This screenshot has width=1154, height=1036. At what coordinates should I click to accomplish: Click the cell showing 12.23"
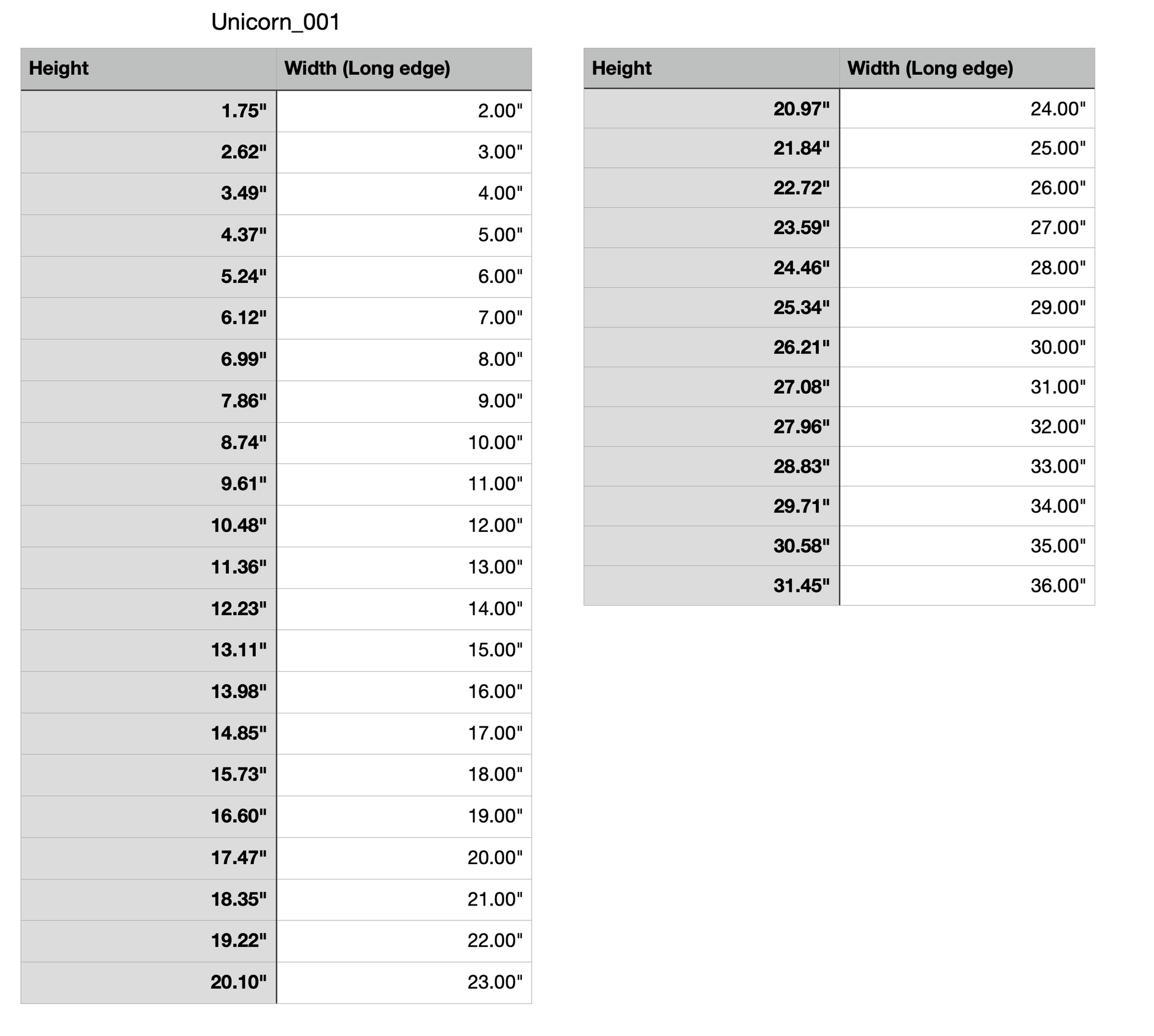tap(148, 609)
